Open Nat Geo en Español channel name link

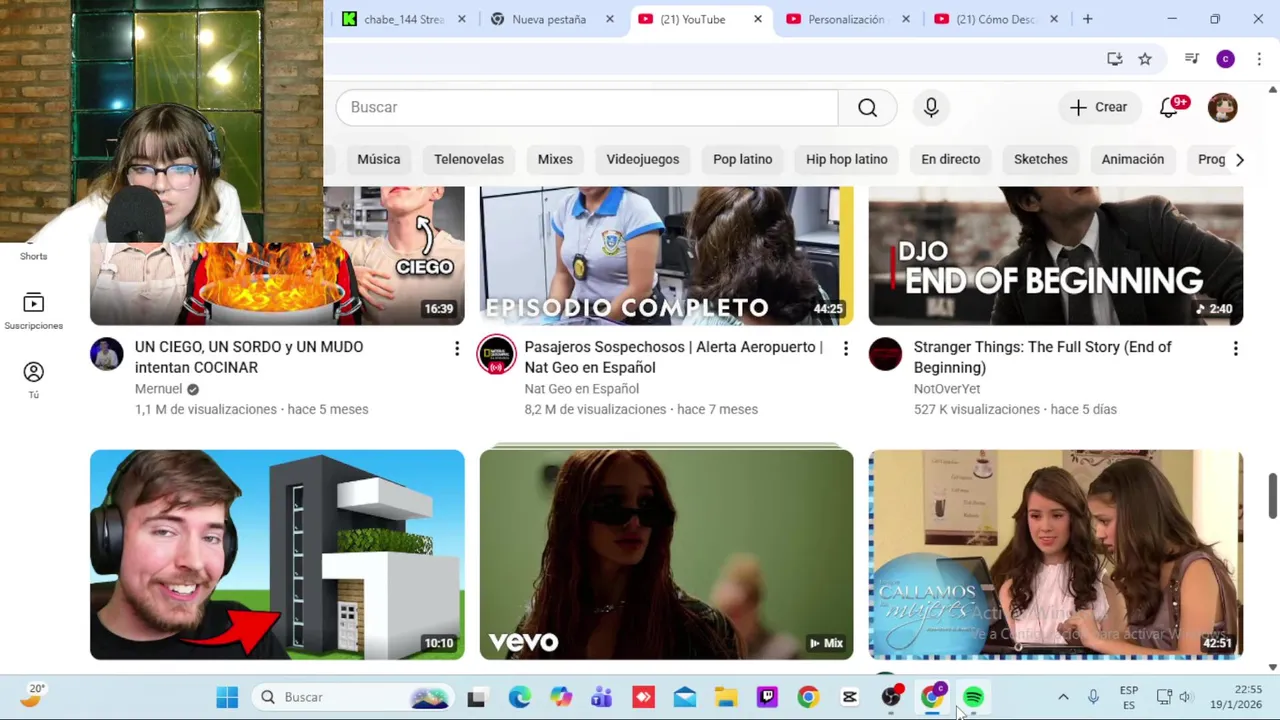[x=581, y=389]
